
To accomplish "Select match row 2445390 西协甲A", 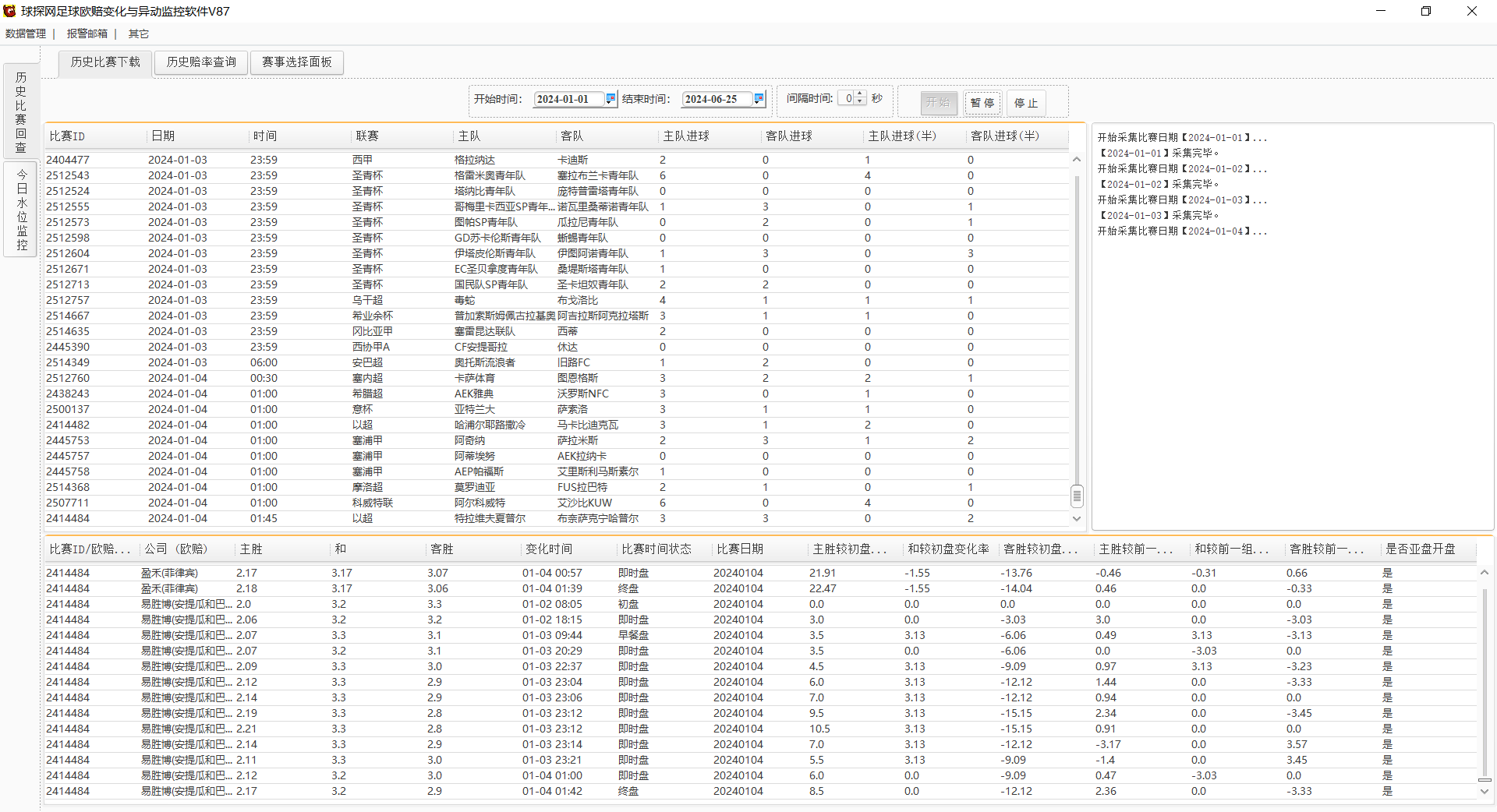I will click(557, 347).
